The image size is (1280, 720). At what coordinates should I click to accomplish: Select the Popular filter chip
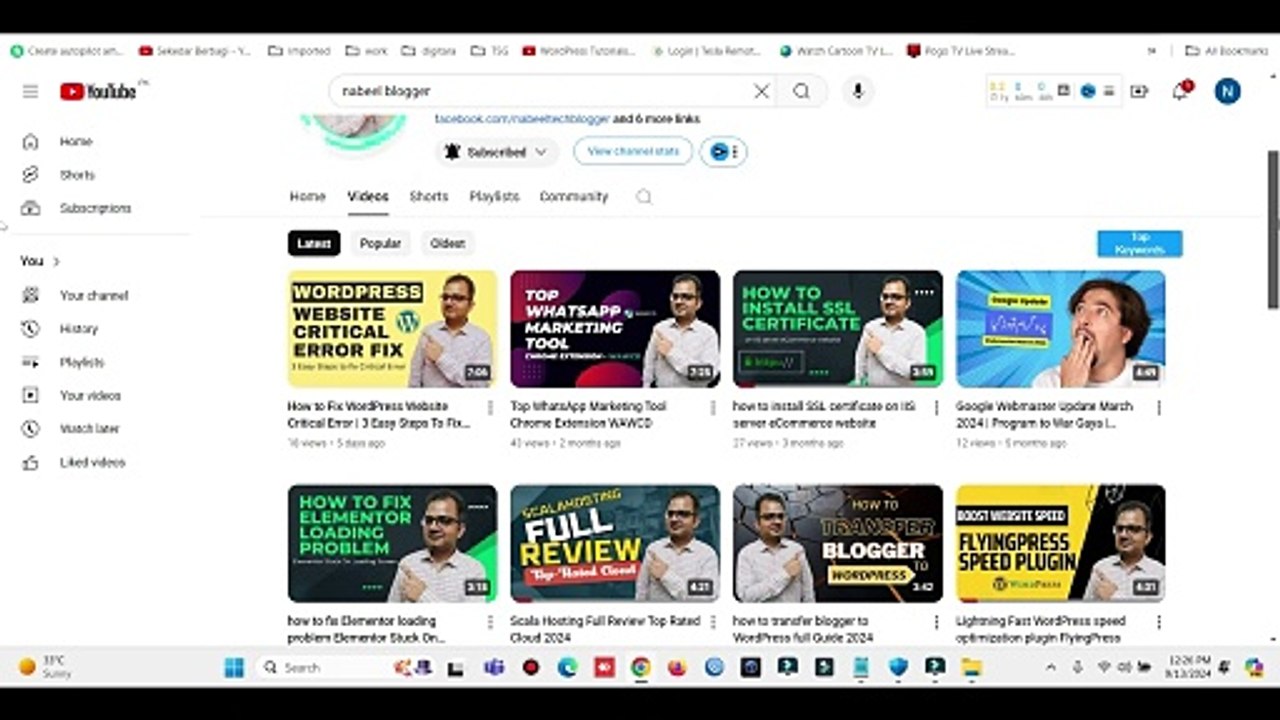[380, 243]
